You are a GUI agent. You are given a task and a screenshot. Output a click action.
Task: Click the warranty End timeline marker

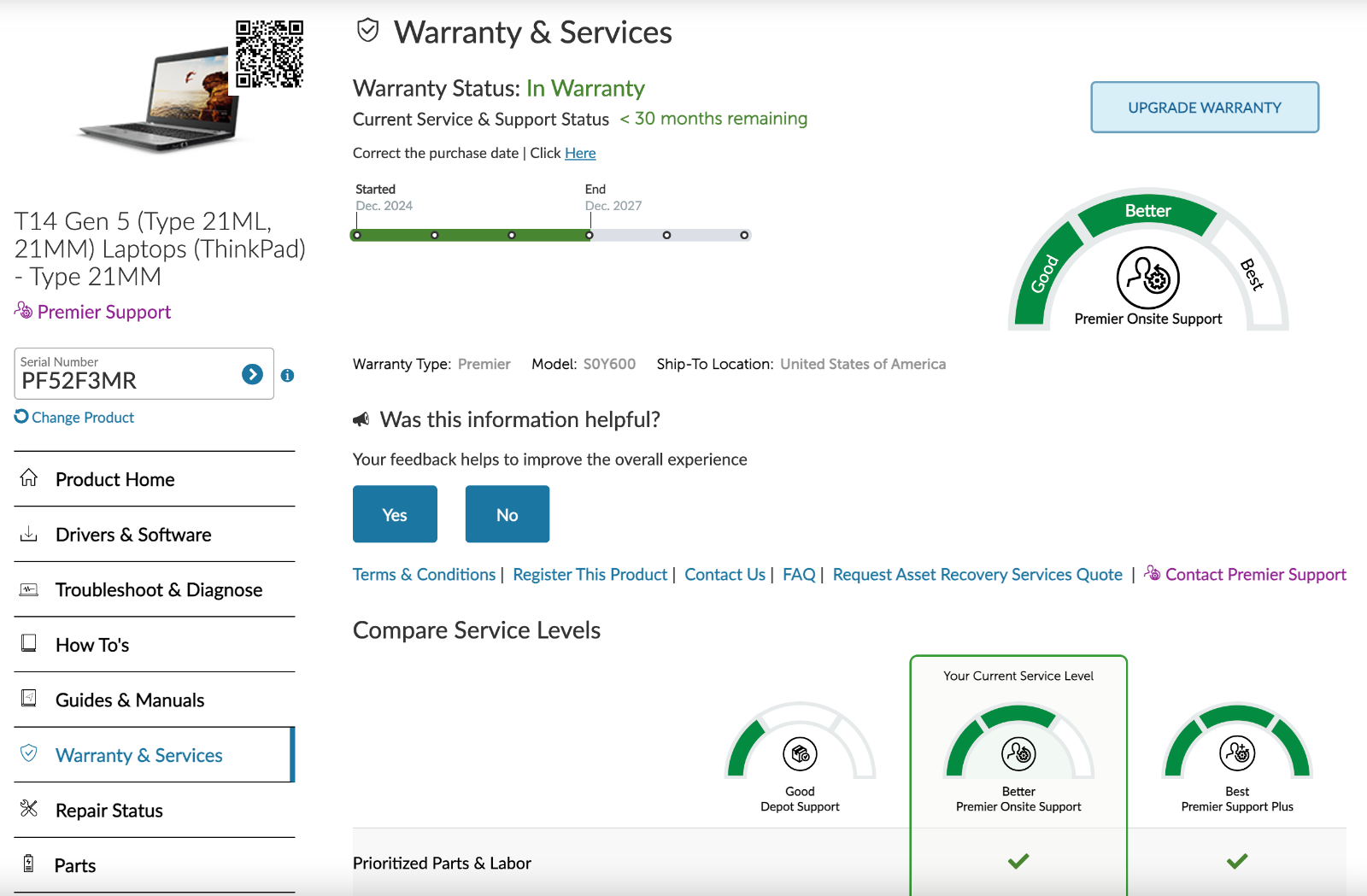tap(590, 235)
